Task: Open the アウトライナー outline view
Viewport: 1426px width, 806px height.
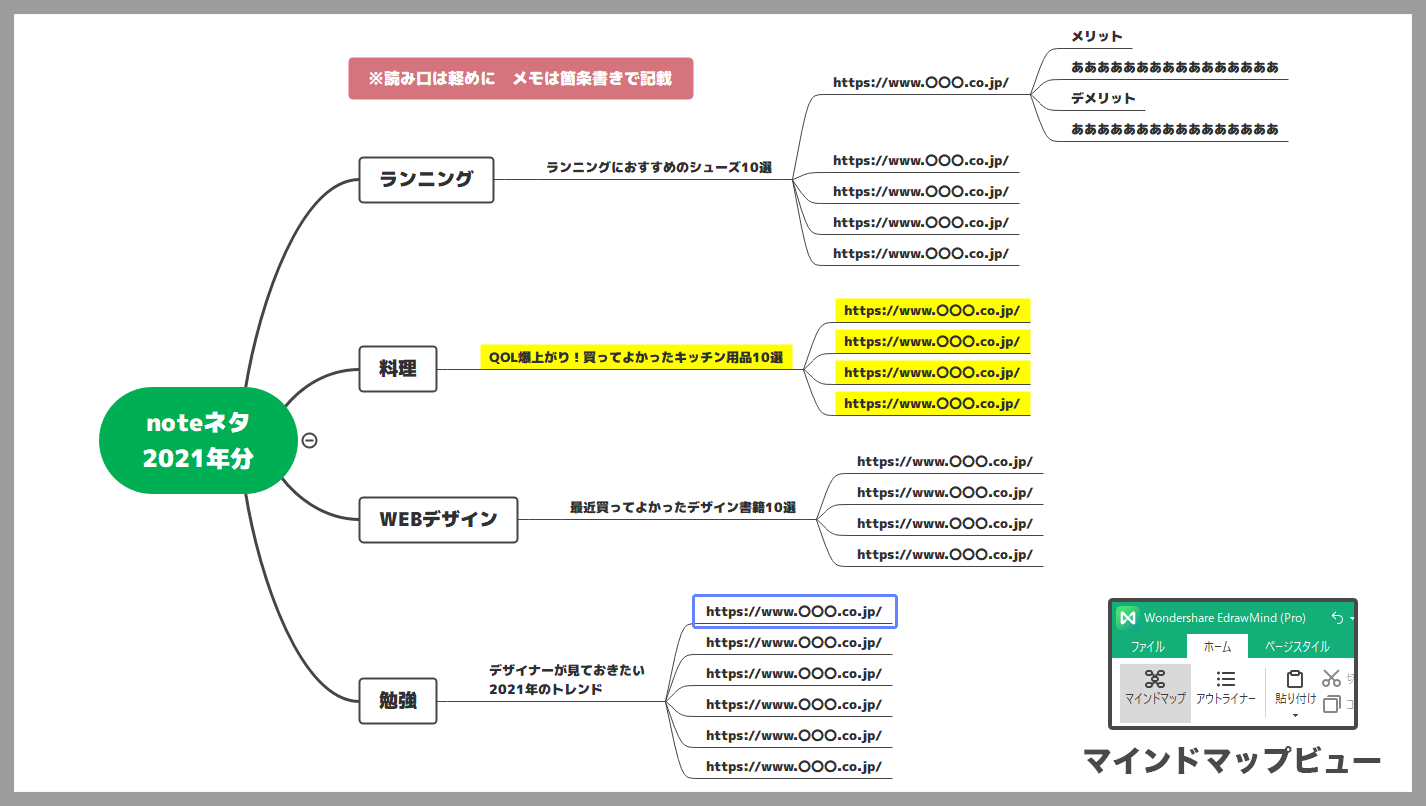Action: pyautogui.click(x=1225, y=688)
